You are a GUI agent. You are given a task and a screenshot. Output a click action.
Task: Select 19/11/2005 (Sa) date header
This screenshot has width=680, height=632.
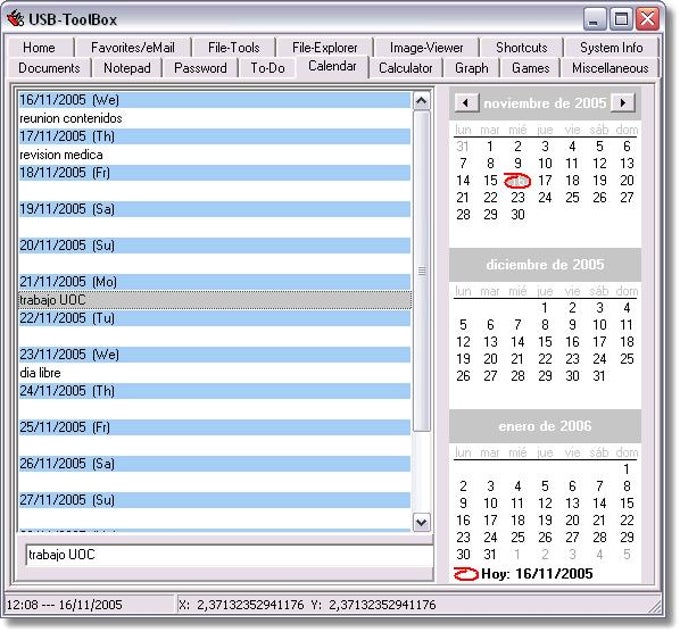214,209
